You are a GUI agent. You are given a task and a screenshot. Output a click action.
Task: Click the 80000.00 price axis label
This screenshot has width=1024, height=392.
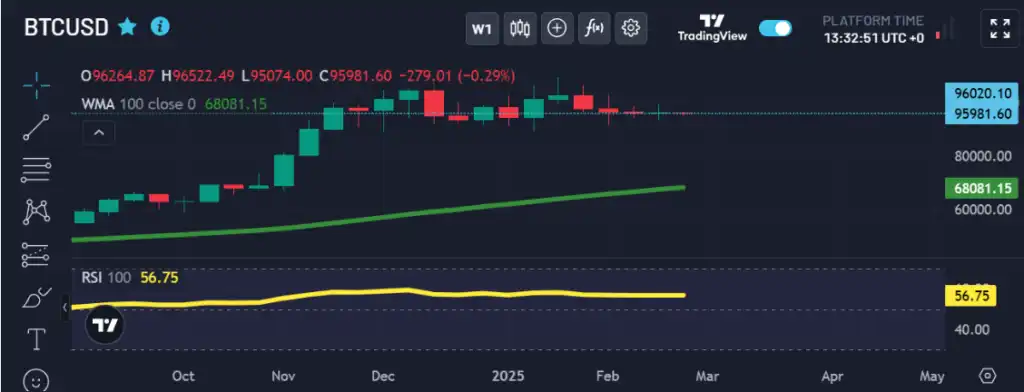[x=982, y=156]
